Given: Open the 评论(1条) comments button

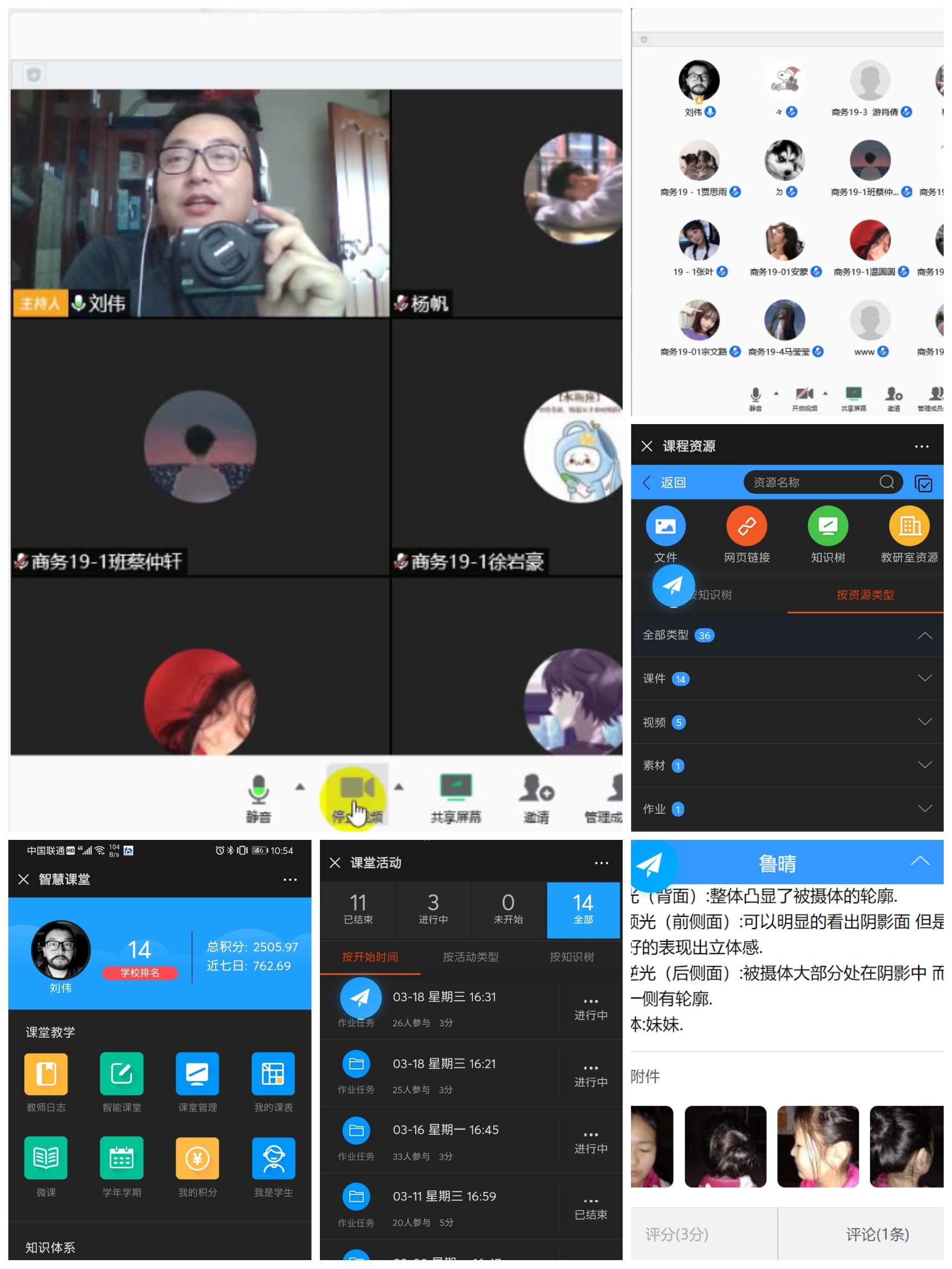Looking at the screenshot, I should (x=877, y=1234).
